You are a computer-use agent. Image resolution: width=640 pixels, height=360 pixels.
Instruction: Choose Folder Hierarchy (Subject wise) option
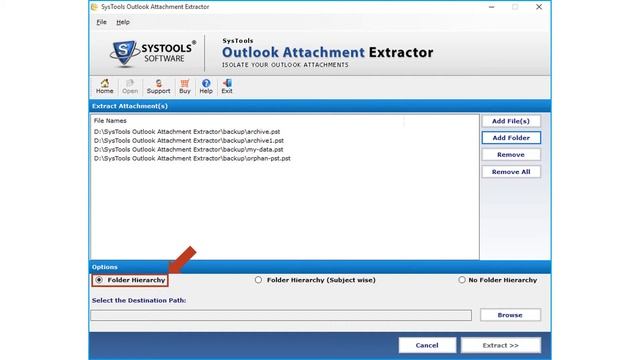tap(258, 280)
